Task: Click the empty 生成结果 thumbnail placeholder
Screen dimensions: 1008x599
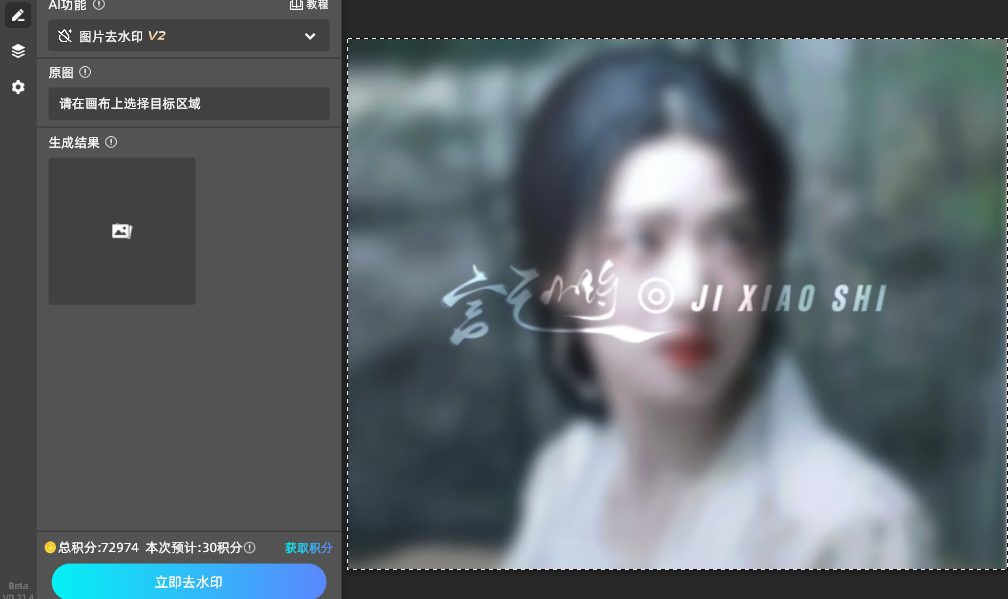Action: [122, 231]
